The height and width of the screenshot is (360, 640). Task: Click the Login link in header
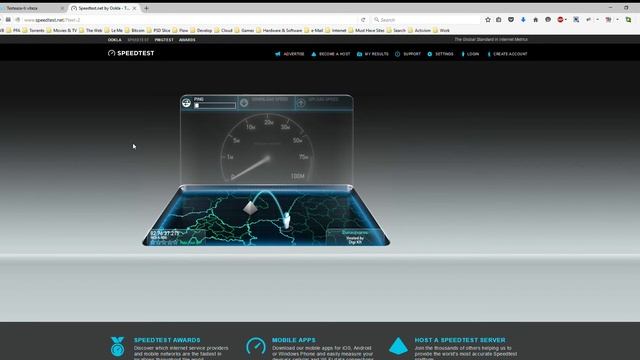click(x=470, y=54)
